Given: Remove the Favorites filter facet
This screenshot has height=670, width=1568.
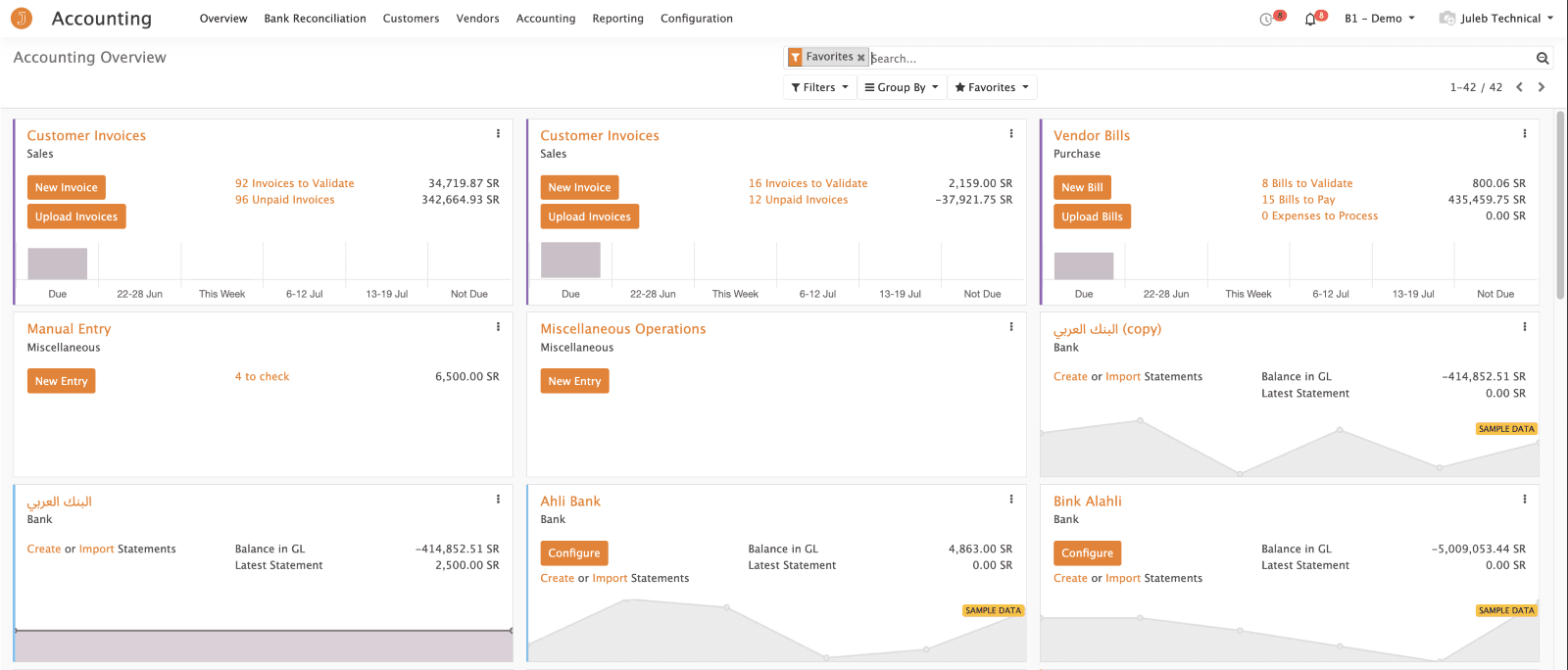Looking at the screenshot, I should coord(861,58).
